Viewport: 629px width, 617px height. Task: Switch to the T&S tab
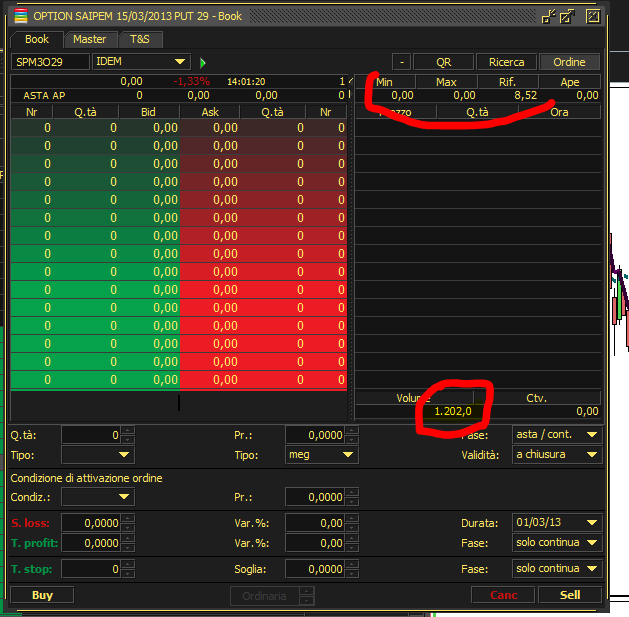point(140,39)
